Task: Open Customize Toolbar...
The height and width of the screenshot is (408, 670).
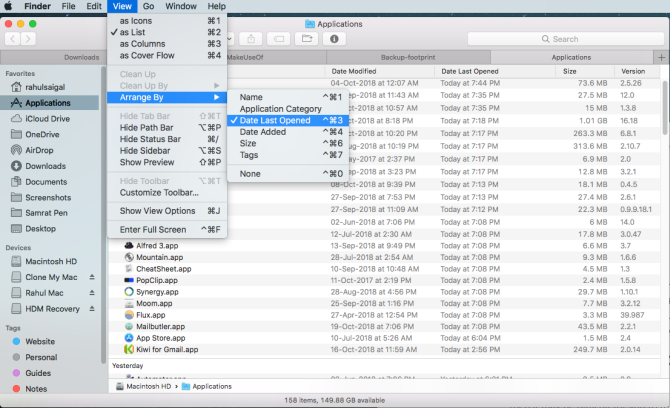Action: pos(167,193)
